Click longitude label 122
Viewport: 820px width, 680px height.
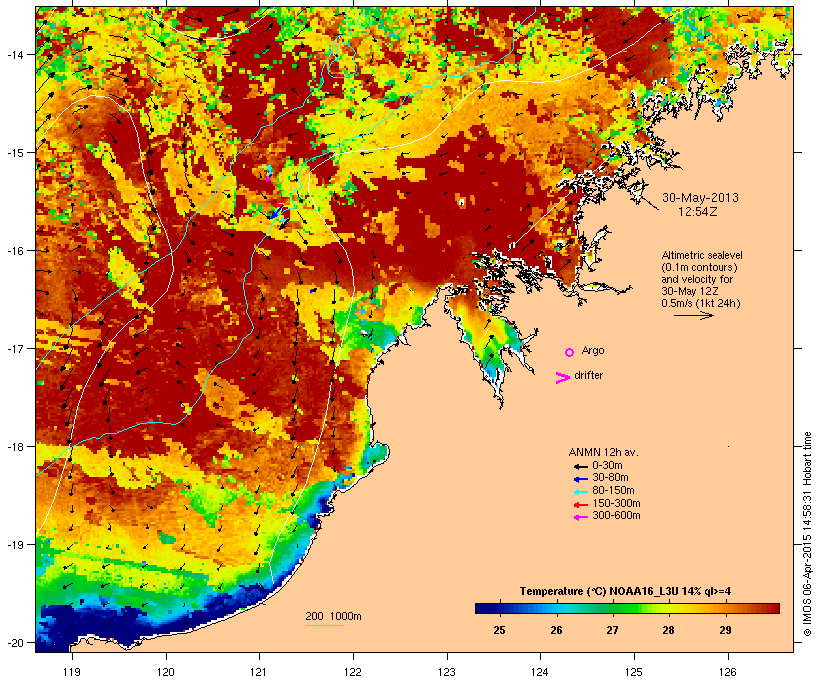tap(353, 672)
